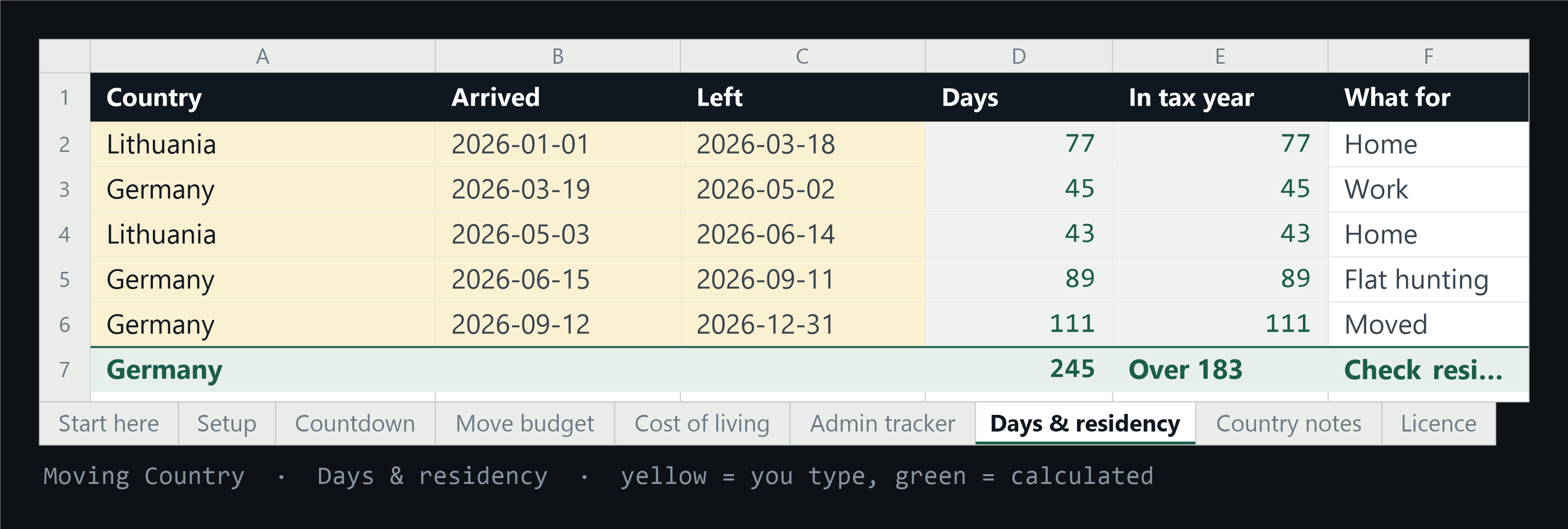Switch to the Setup tab

[x=227, y=423]
